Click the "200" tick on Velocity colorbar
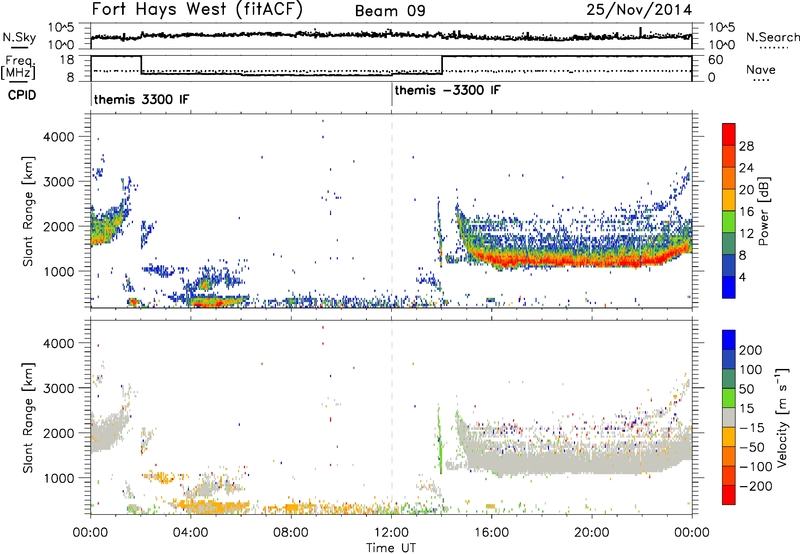The image size is (800, 554). 751,350
